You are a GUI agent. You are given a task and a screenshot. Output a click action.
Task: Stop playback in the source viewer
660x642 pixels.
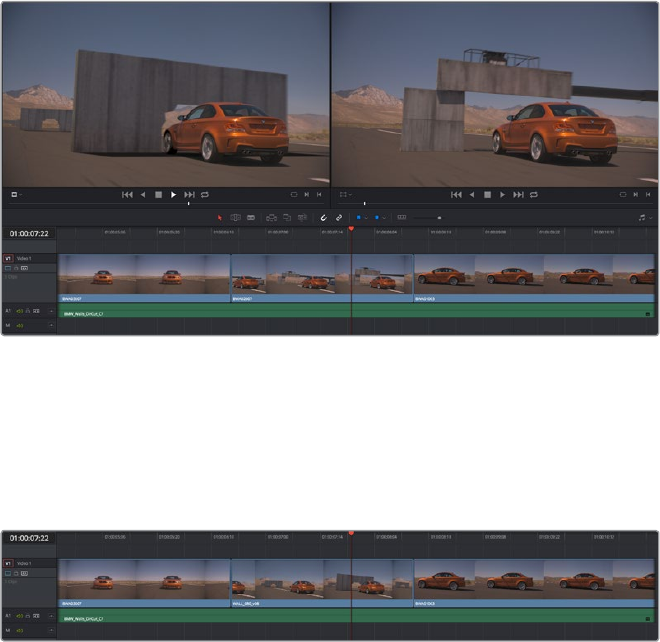point(158,194)
